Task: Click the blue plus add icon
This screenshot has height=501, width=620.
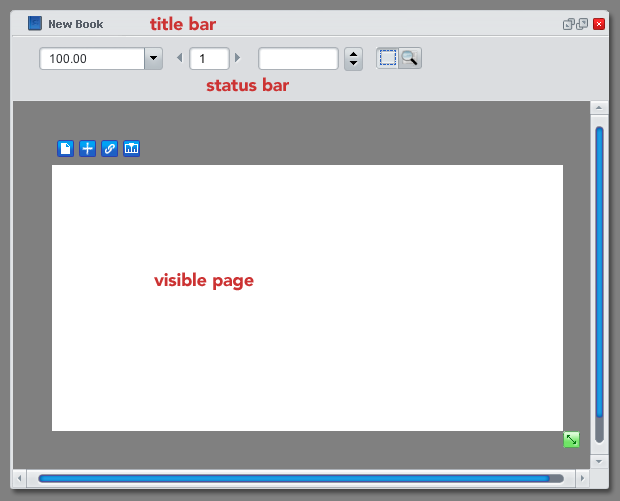Action: tap(87, 149)
